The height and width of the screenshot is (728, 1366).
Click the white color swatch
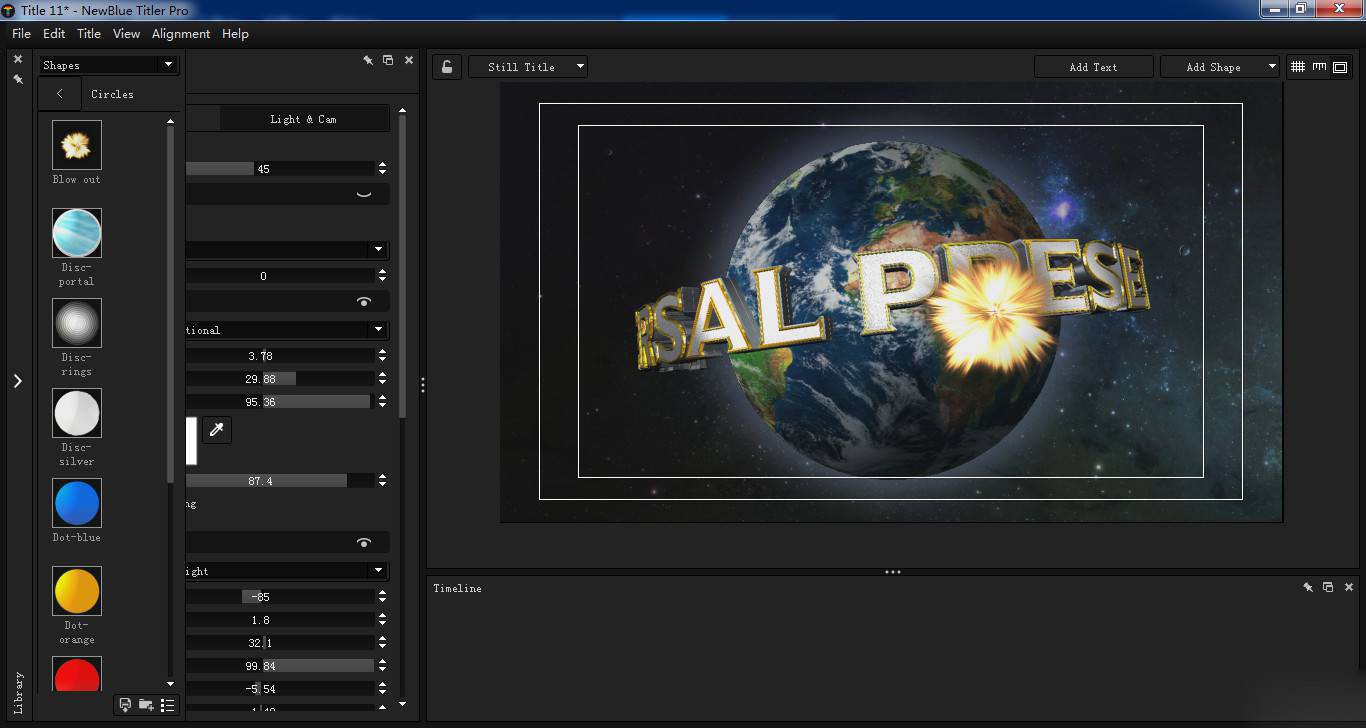point(191,441)
